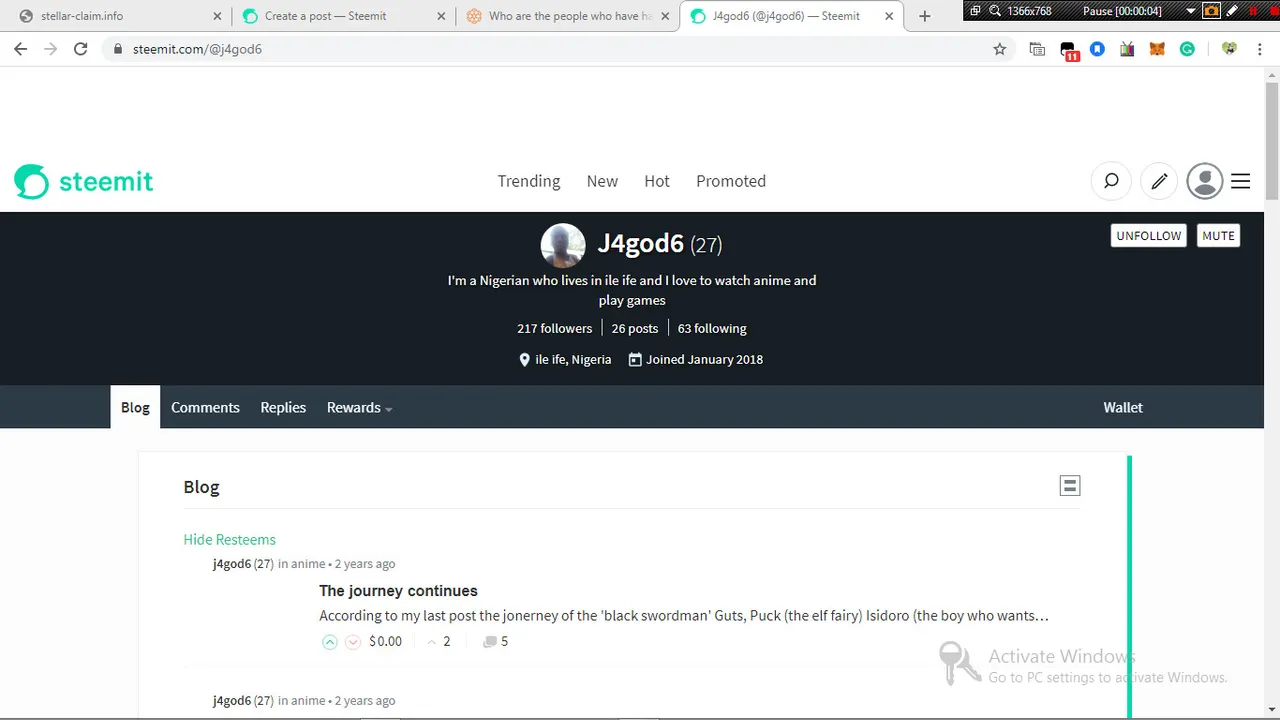
Task: Switch to the Blog tab
Action: [x=135, y=407]
